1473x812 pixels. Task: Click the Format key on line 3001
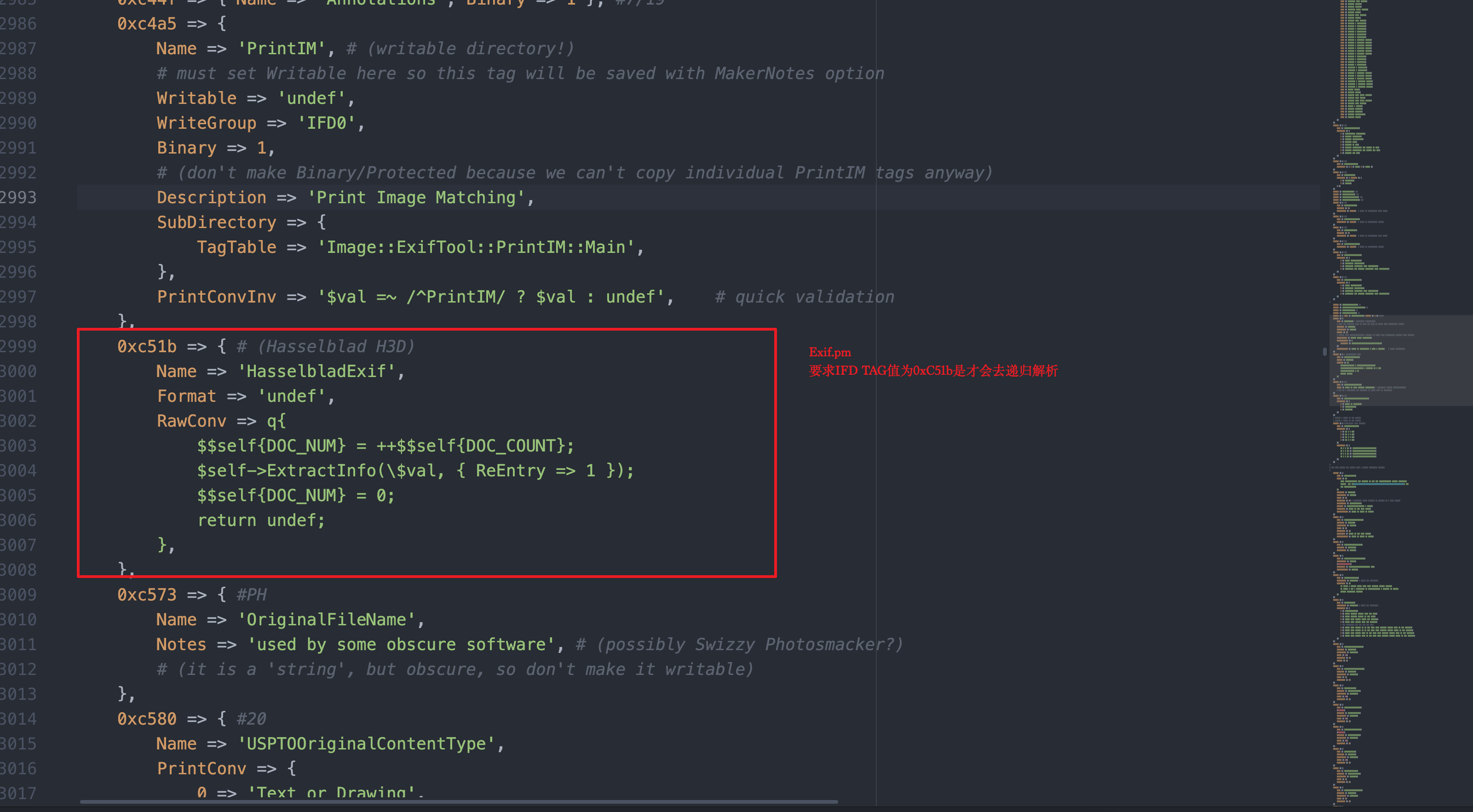186,395
